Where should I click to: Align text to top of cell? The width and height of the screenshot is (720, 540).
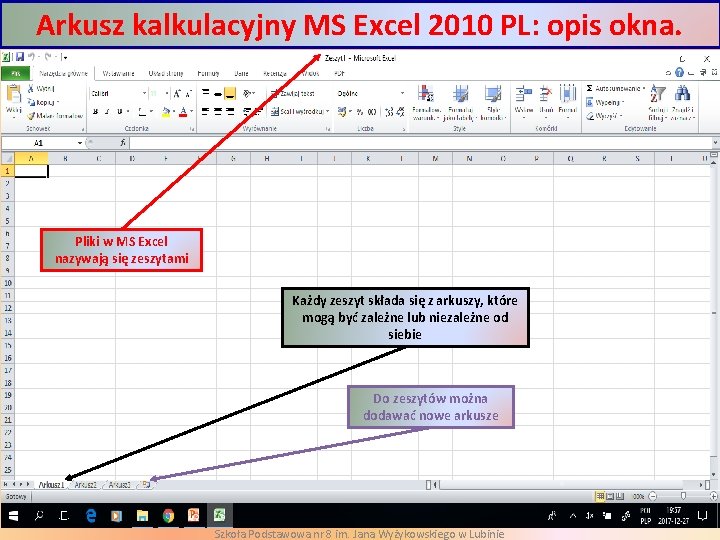pyautogui.click(x=205, y=93)
